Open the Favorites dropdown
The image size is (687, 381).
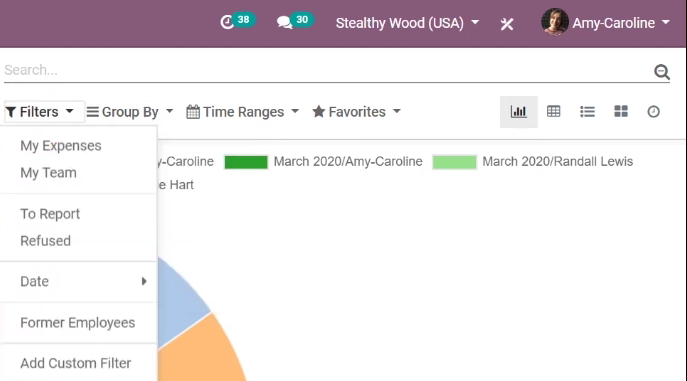(x=356, y=112)
